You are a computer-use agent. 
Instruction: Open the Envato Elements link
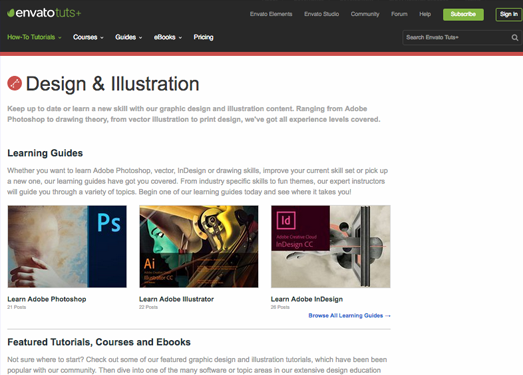coord(271,14)
